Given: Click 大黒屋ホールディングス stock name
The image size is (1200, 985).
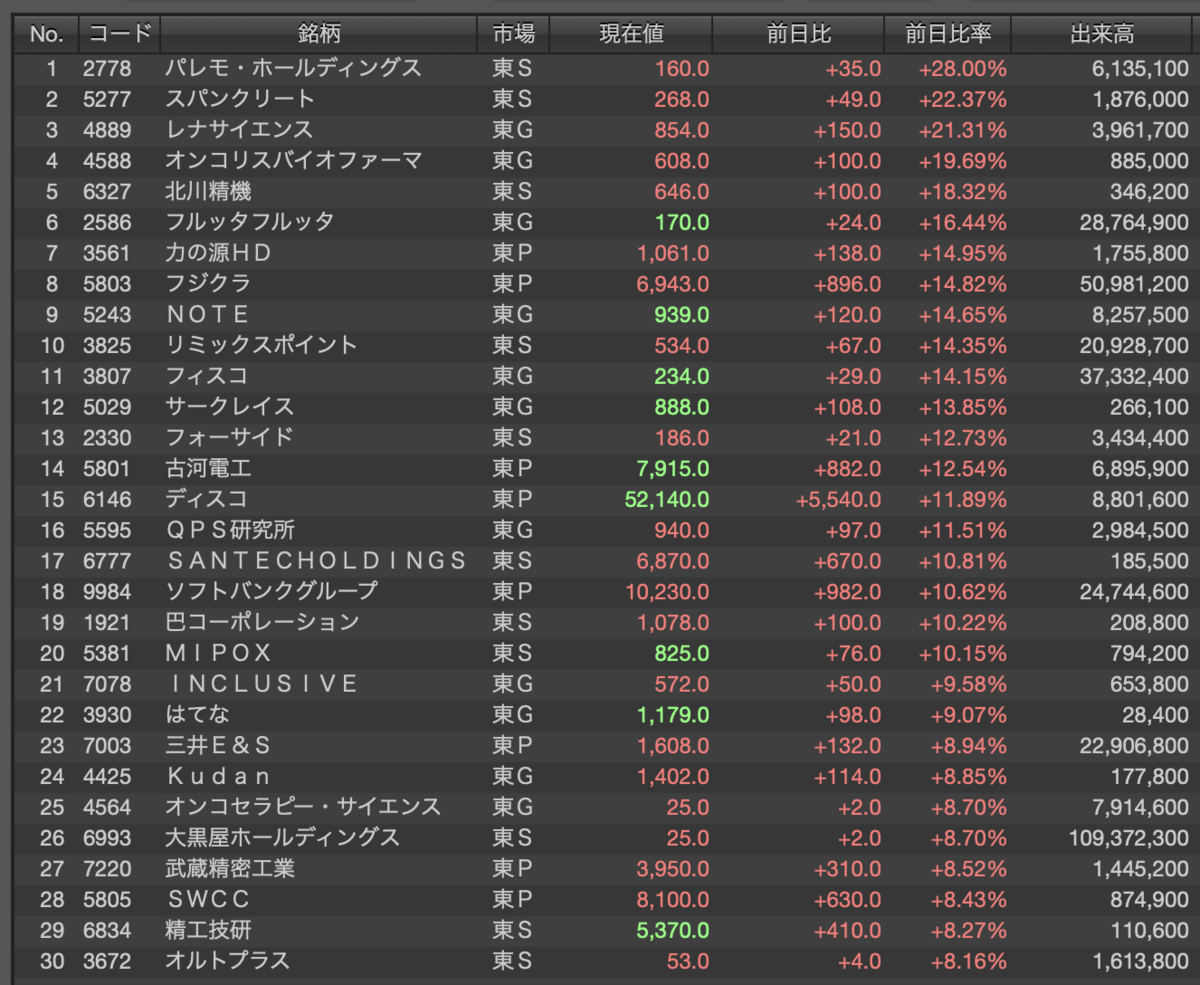Looking at the screenshot, I should tap(282, 838).
